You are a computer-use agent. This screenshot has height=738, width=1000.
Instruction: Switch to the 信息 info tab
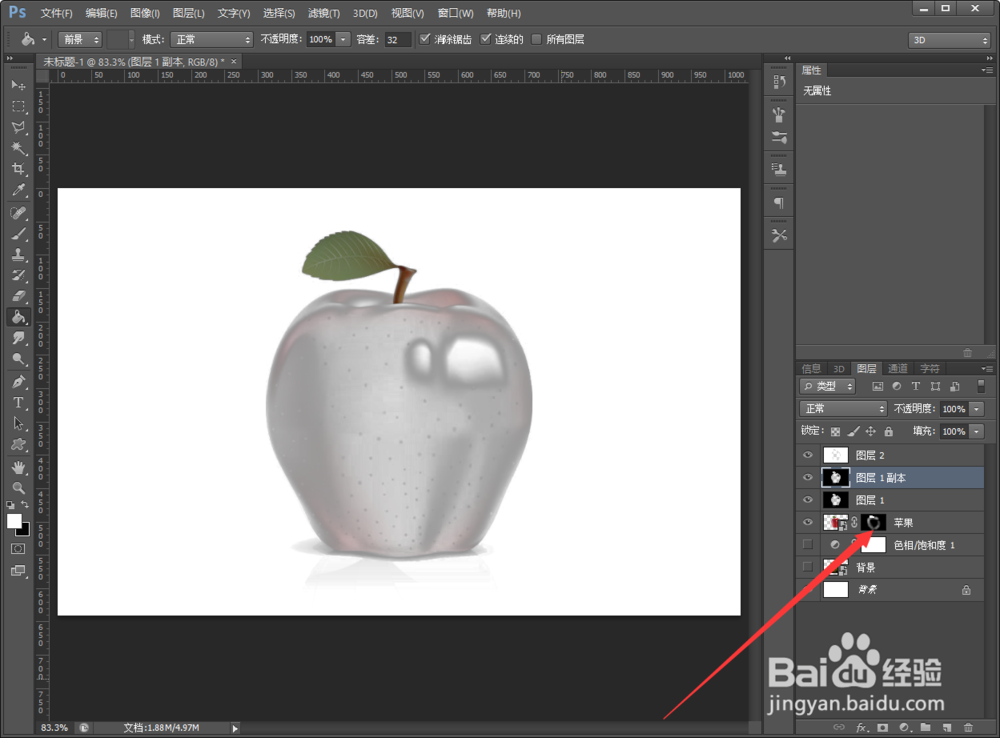pyautogui.click(x=811, y=369)
